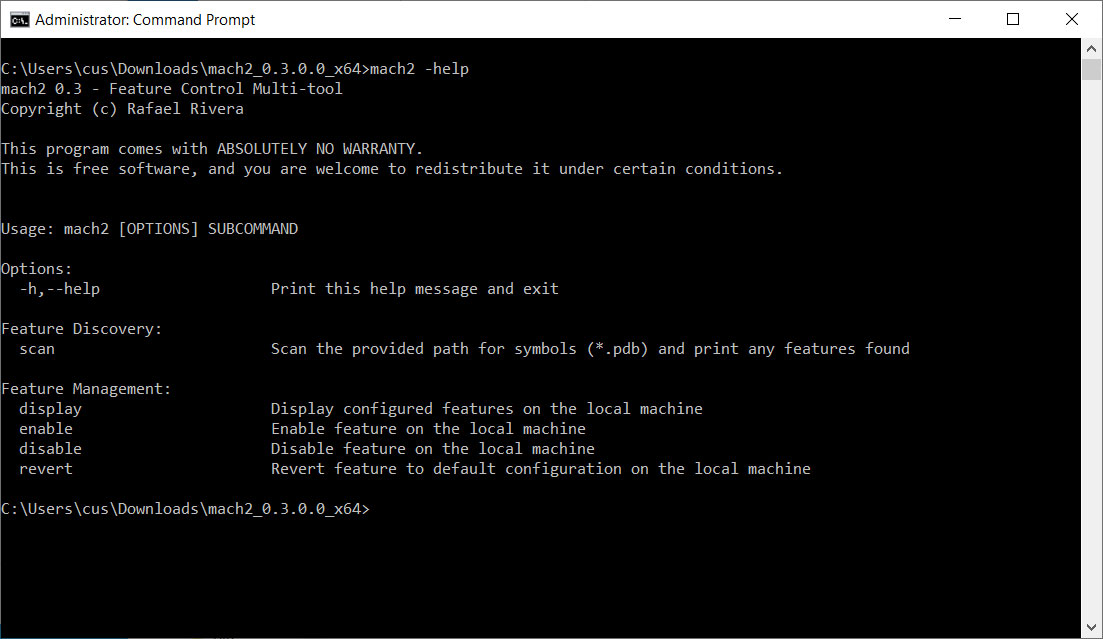Click the typed 'mach2 -help' command

(x=419, y=69)
